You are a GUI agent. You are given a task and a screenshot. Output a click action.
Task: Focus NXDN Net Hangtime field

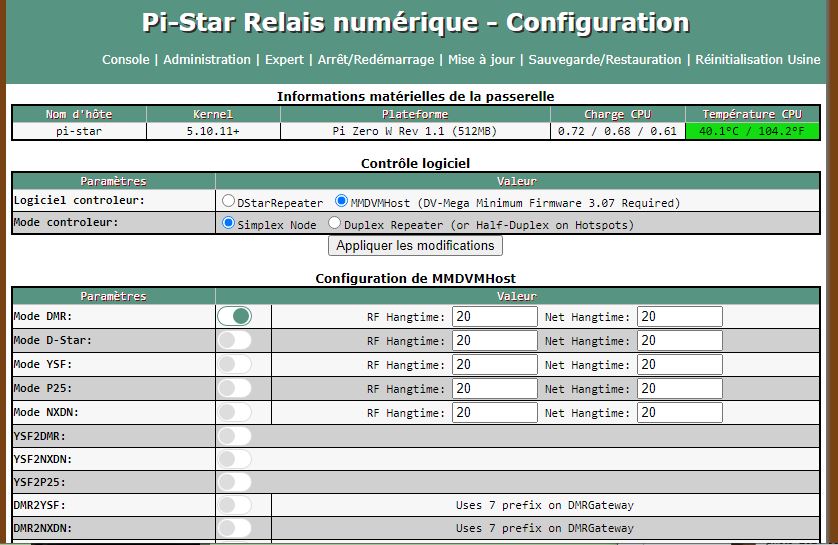click(680, 412)
